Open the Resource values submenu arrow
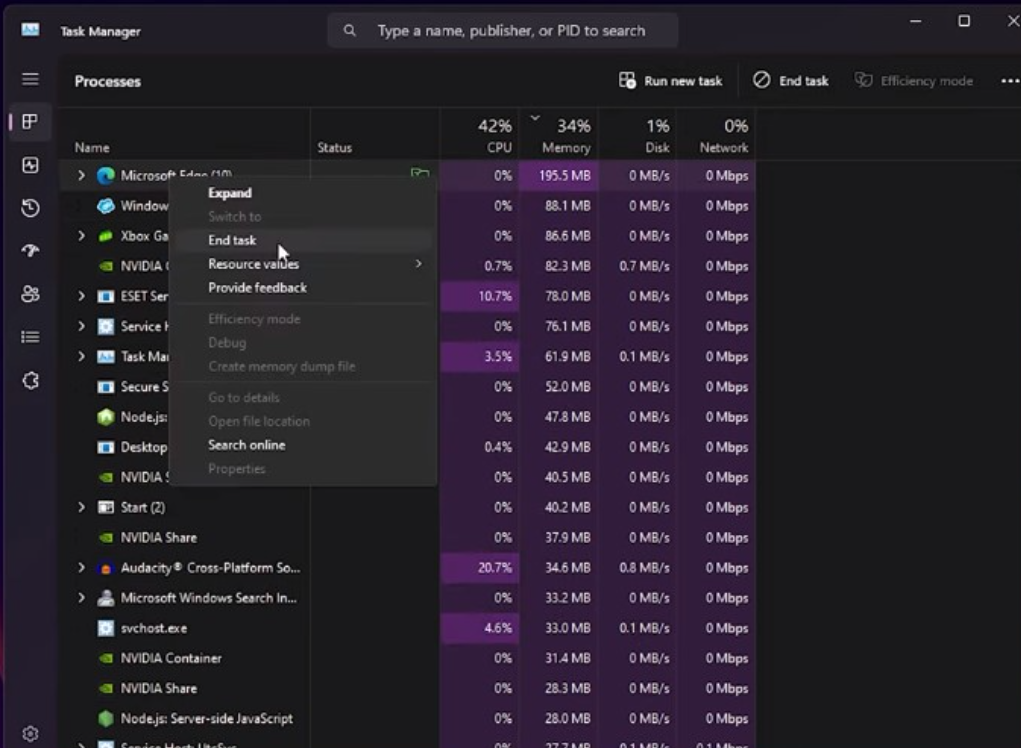This screenshot has height=748, width=1021. [419, 264]
